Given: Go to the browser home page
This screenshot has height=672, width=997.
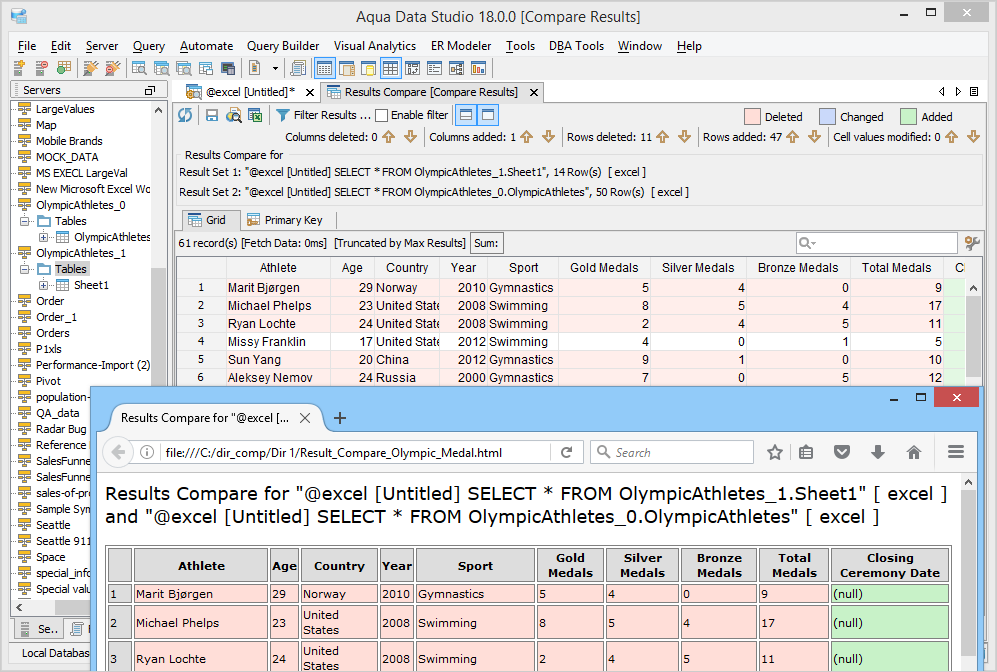Looking at the screenshot, I should 913,452.
